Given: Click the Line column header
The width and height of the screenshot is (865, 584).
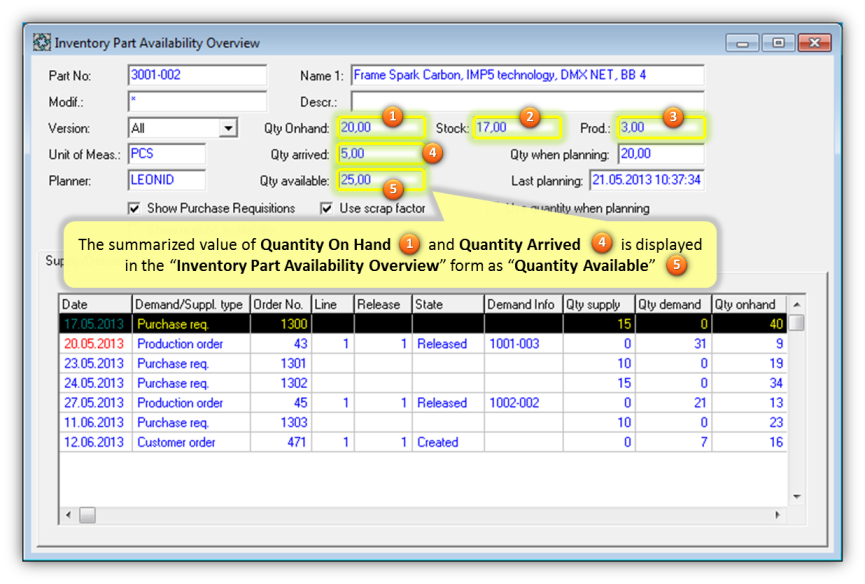Looking at the screenshot, I should click(x=333, y=304).
